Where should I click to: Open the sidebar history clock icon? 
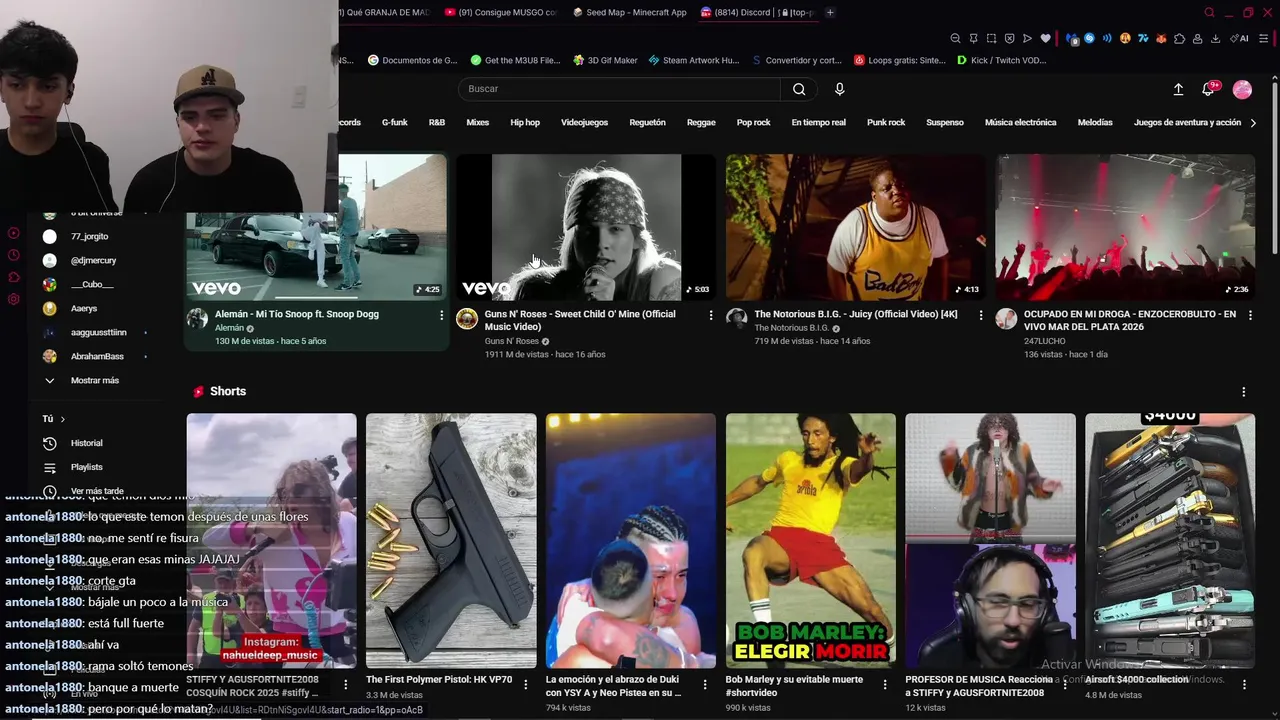click(14, 255)
